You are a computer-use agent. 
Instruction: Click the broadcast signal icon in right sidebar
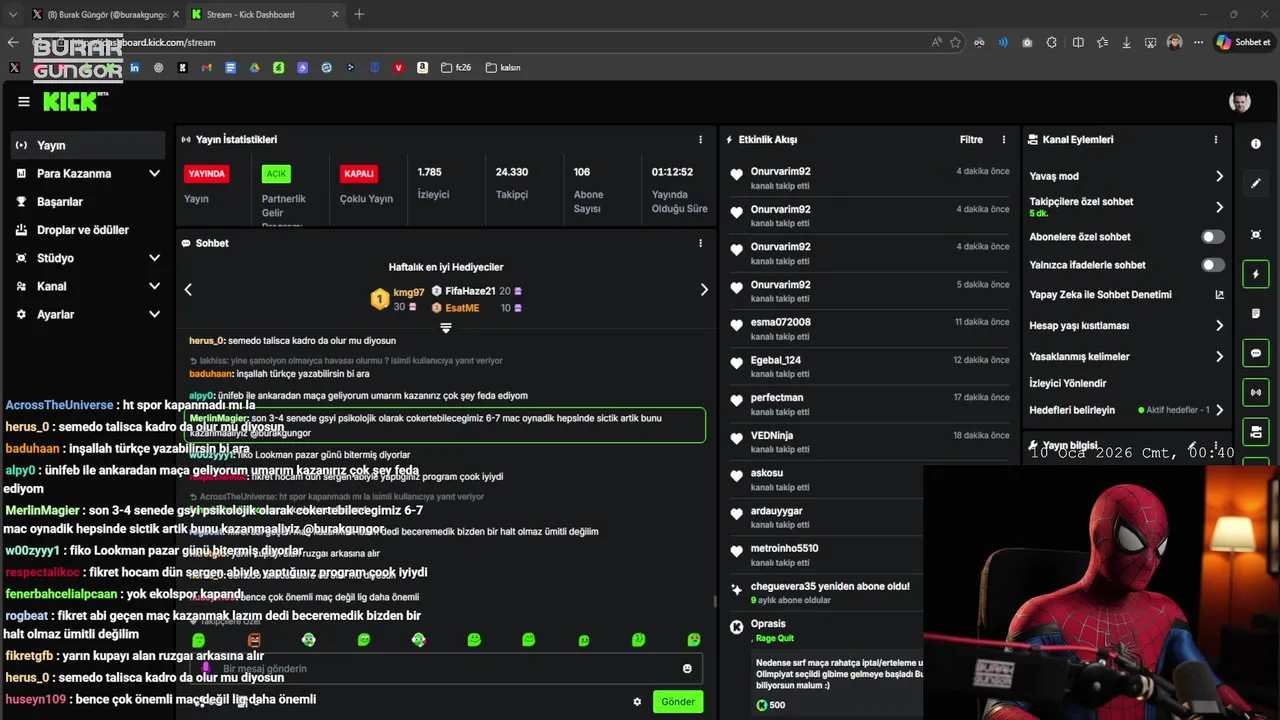1256,392
